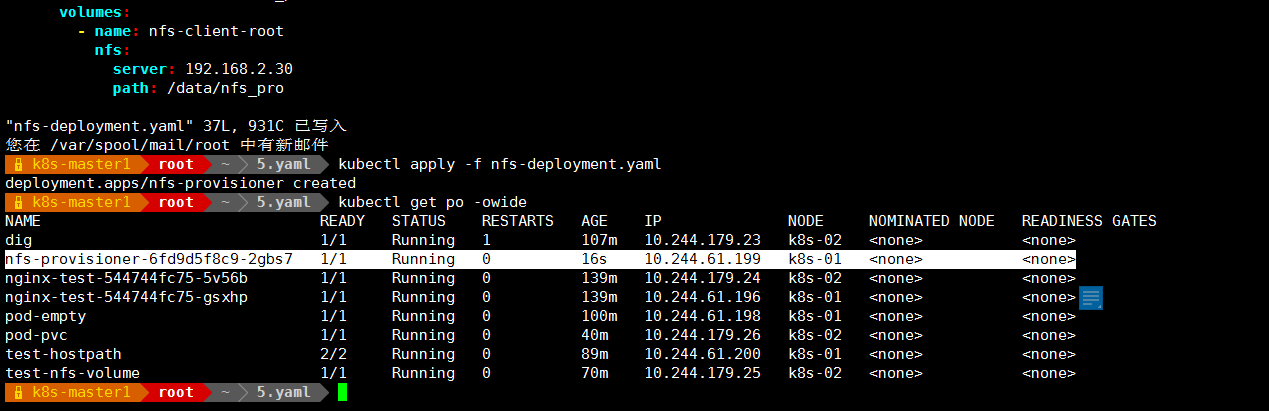
Task: Click the kubectl apply -f nfs-deployment.yaml command
Action: 500,164
